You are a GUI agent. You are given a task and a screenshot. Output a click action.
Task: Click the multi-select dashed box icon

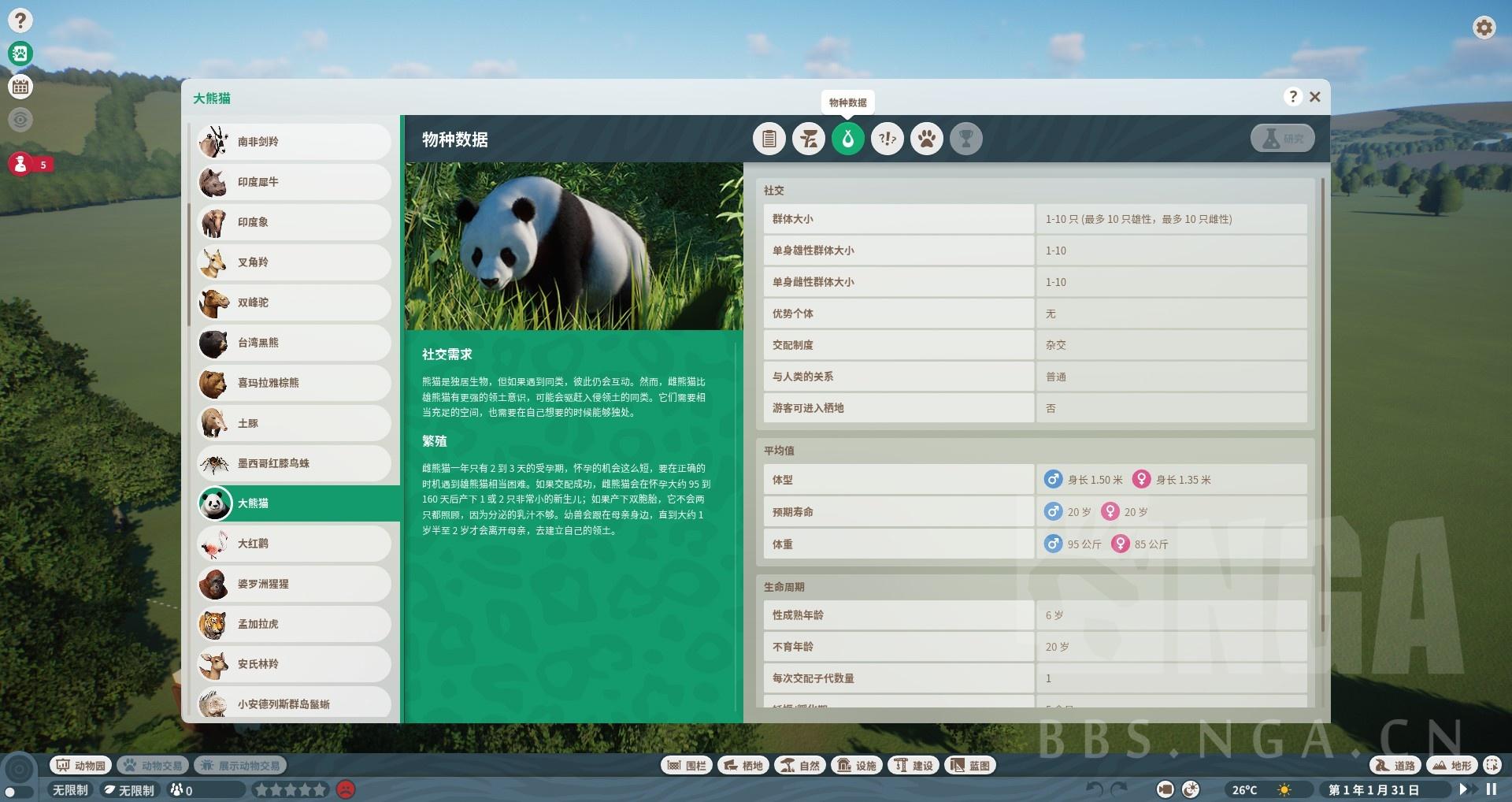pyautogui.click(x=1492, y=765)
